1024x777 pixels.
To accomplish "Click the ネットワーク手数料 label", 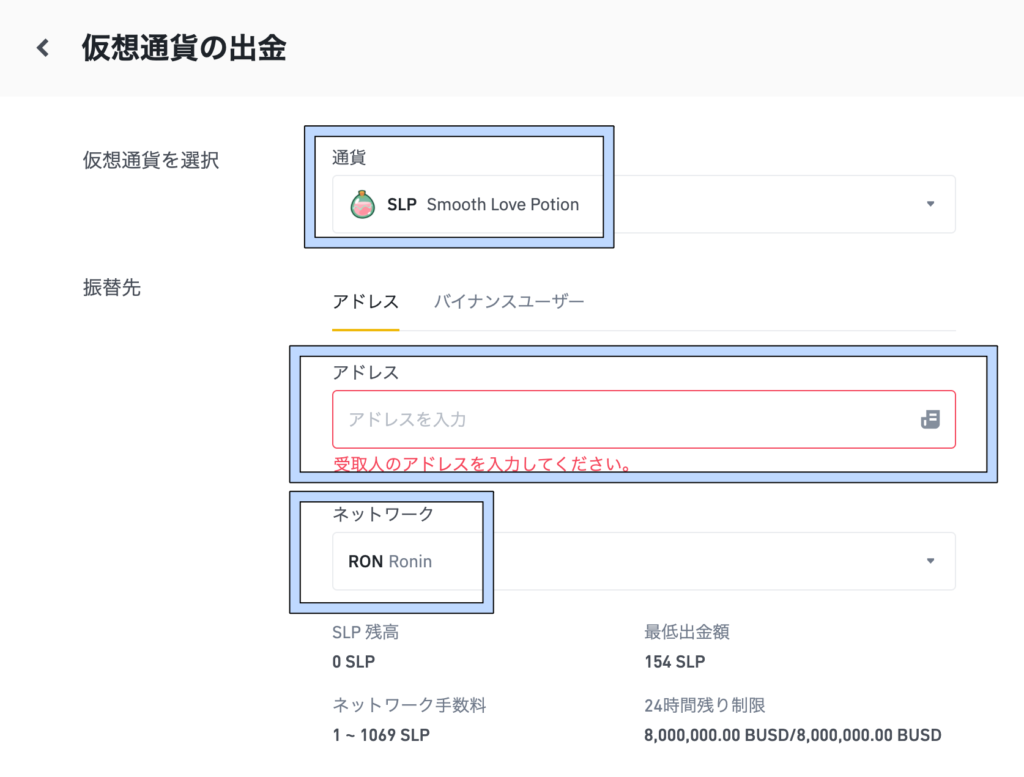I will click(409, 705).
